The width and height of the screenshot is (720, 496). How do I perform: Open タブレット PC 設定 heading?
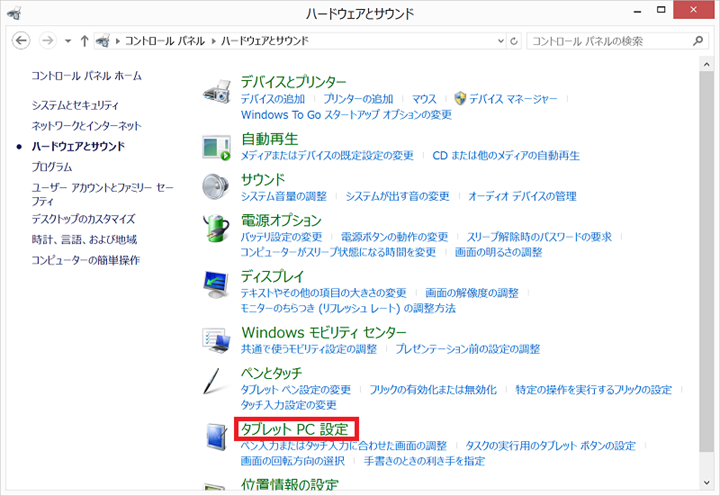295,429
